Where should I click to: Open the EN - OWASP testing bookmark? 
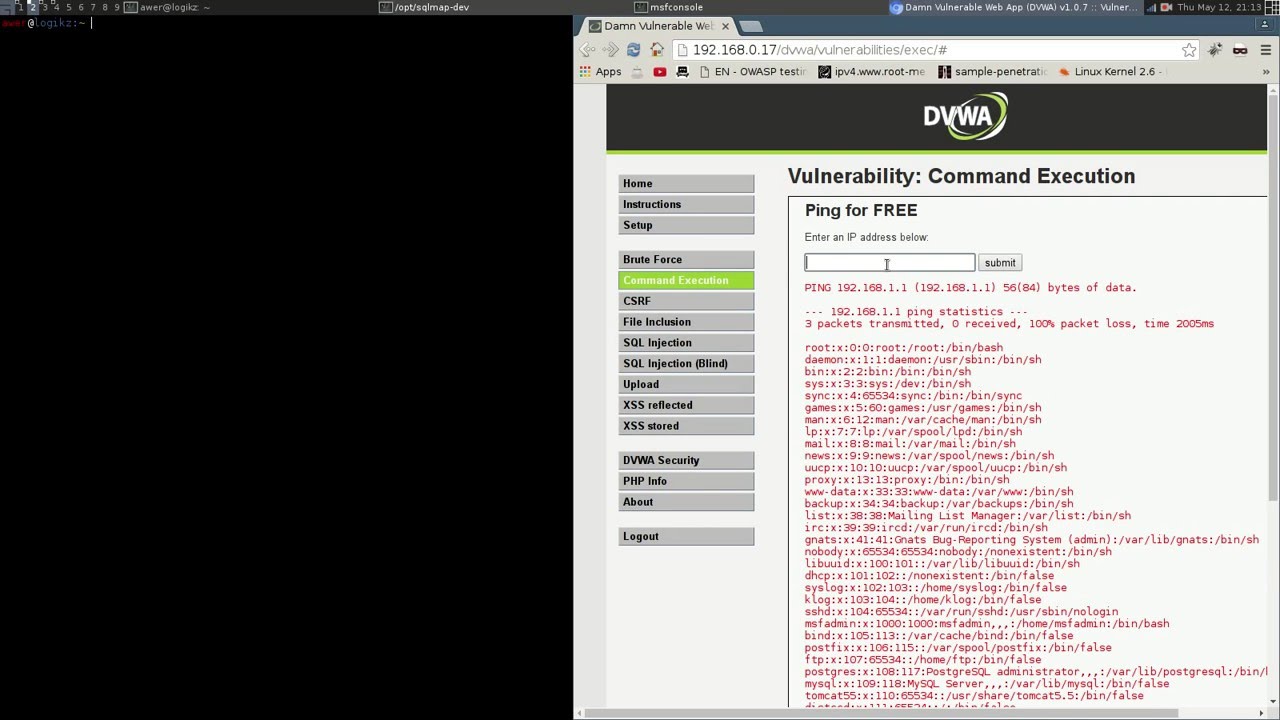752,72
